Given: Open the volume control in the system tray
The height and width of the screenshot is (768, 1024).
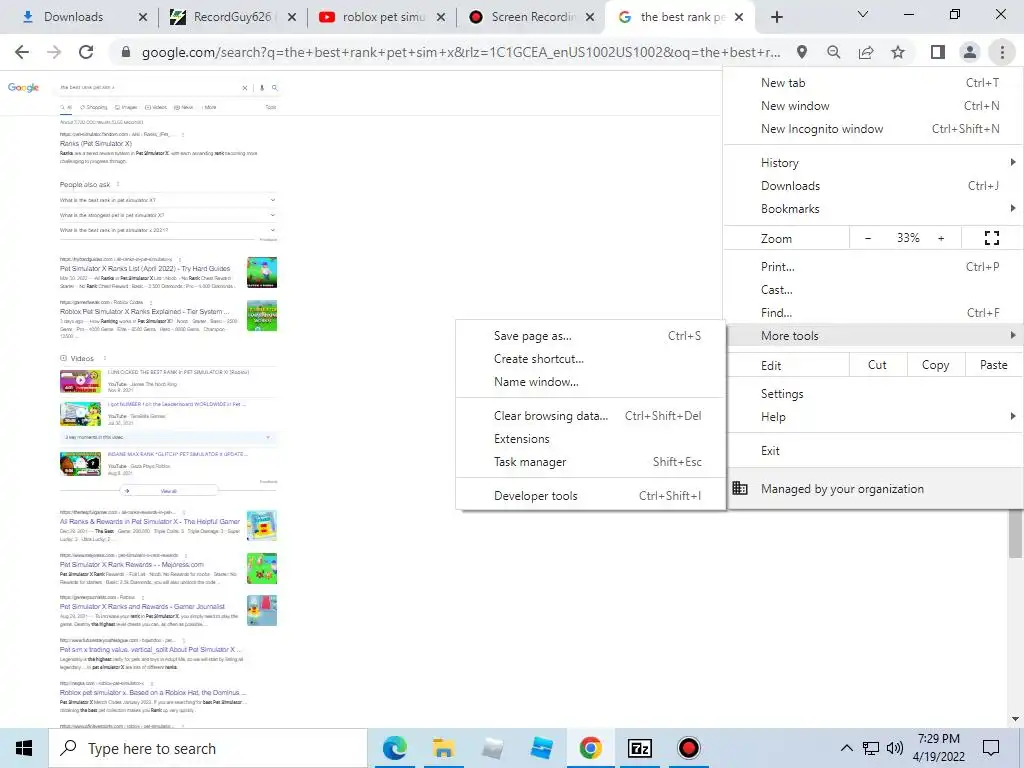Looking at the screenshot, I should click(895, 748).
